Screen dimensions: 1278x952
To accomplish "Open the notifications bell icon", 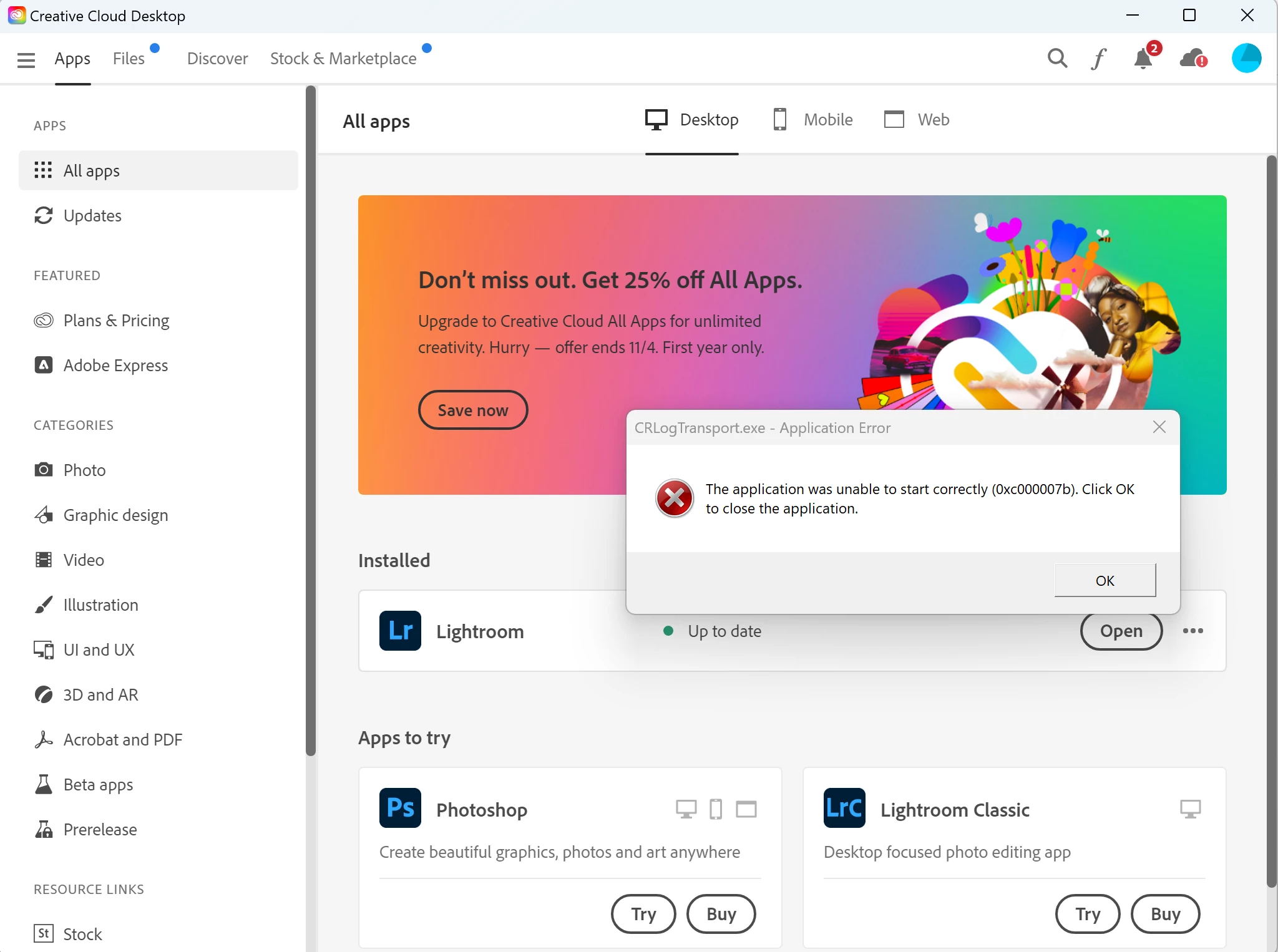I will 1143,59.
